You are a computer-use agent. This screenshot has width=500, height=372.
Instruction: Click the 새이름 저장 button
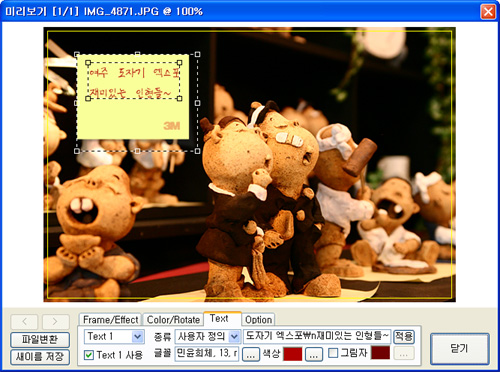click(40, 357)
